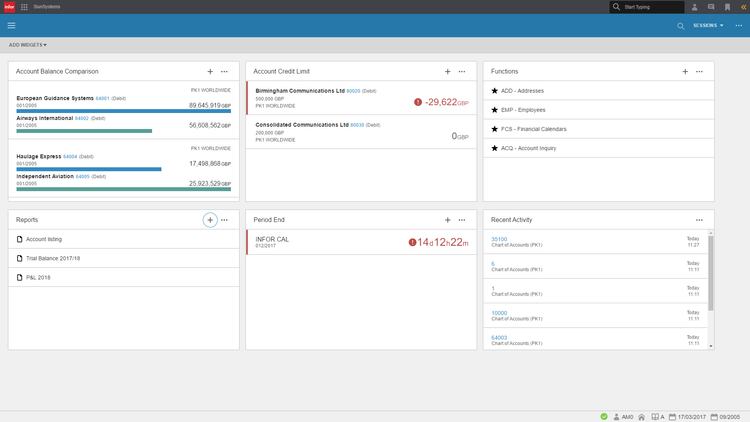Click the Infor logo icon
Image resolution: width=750 pixels, height=422 pixels.
click(9, 7)
